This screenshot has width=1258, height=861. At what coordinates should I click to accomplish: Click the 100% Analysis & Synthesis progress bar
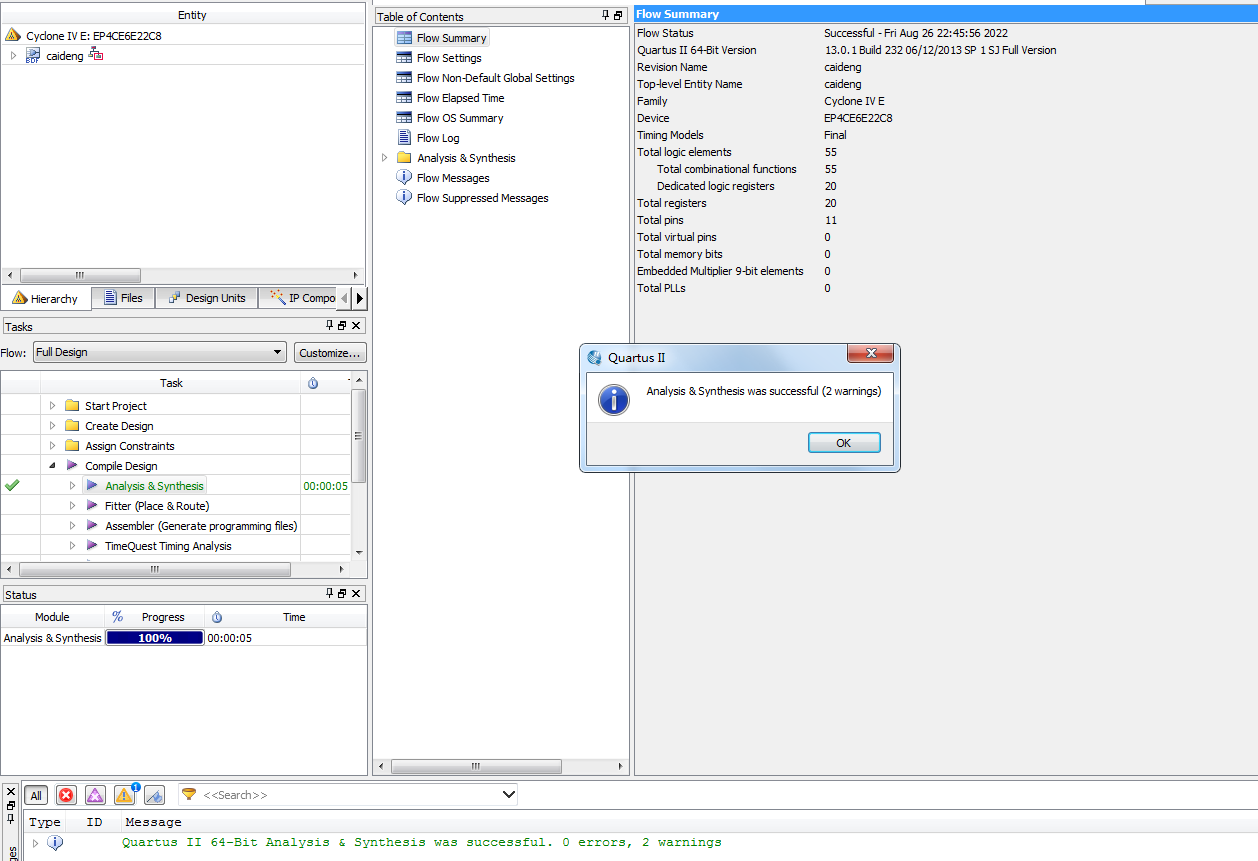155,638
